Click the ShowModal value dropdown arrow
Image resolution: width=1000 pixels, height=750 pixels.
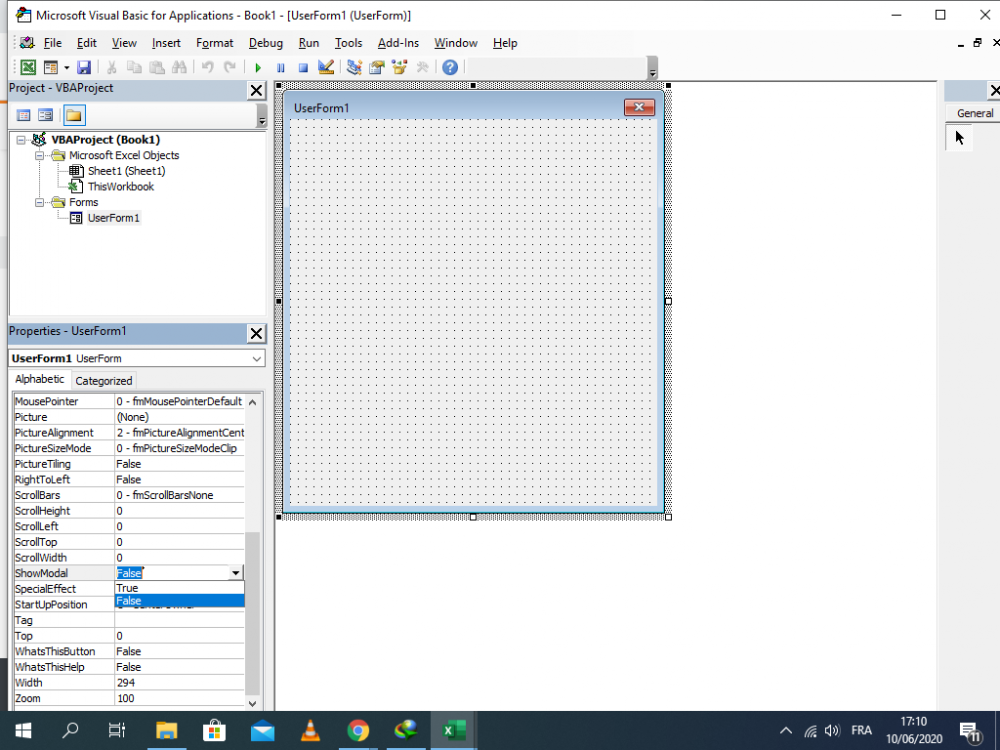coord(236,573)
